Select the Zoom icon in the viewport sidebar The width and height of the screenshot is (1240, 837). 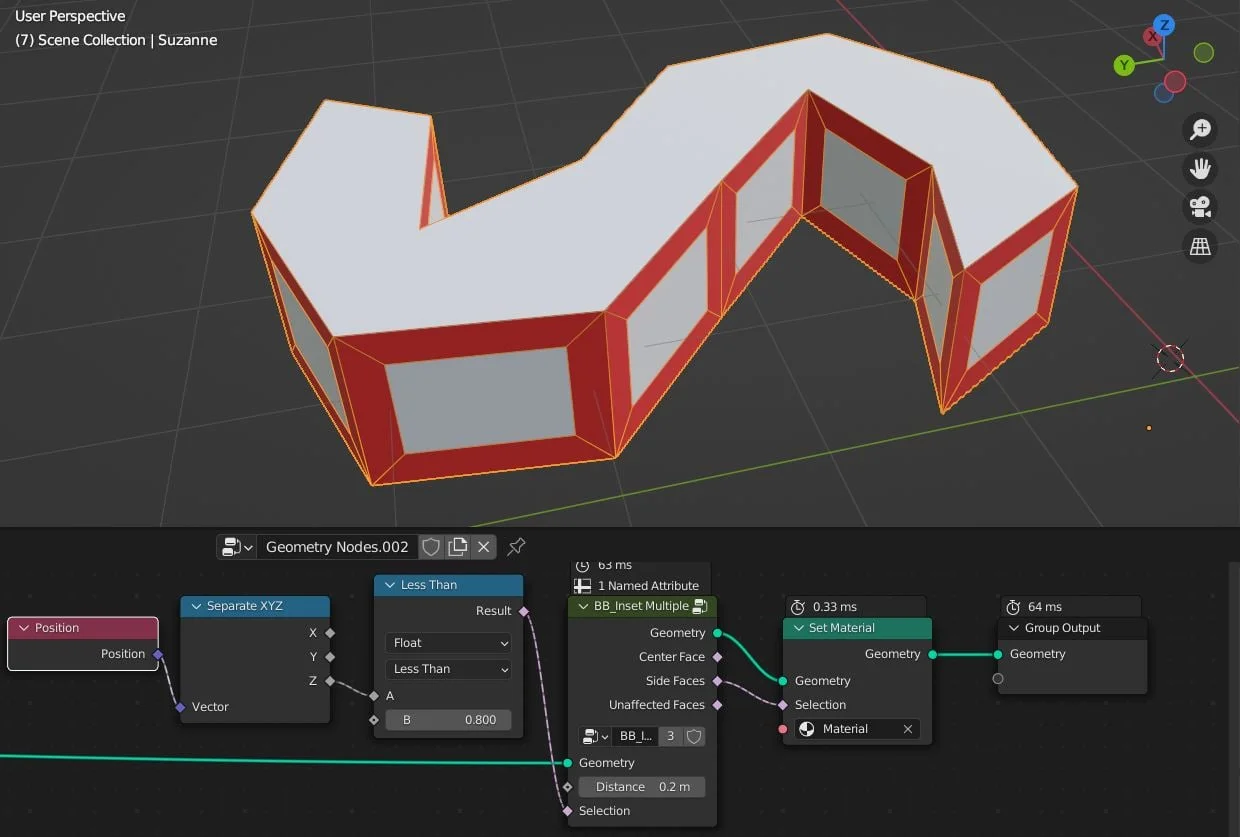tap(1200, 129)
